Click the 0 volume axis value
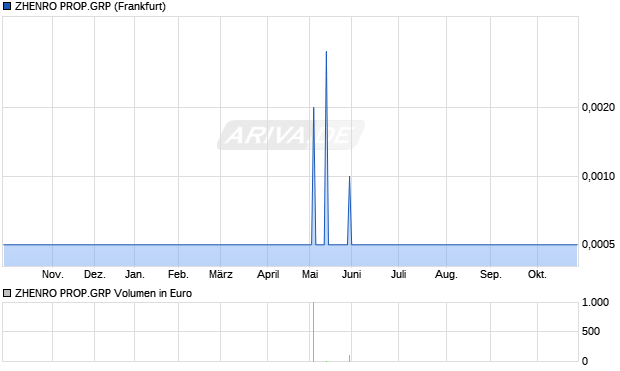The image size is (620, 371). point(585,361)
